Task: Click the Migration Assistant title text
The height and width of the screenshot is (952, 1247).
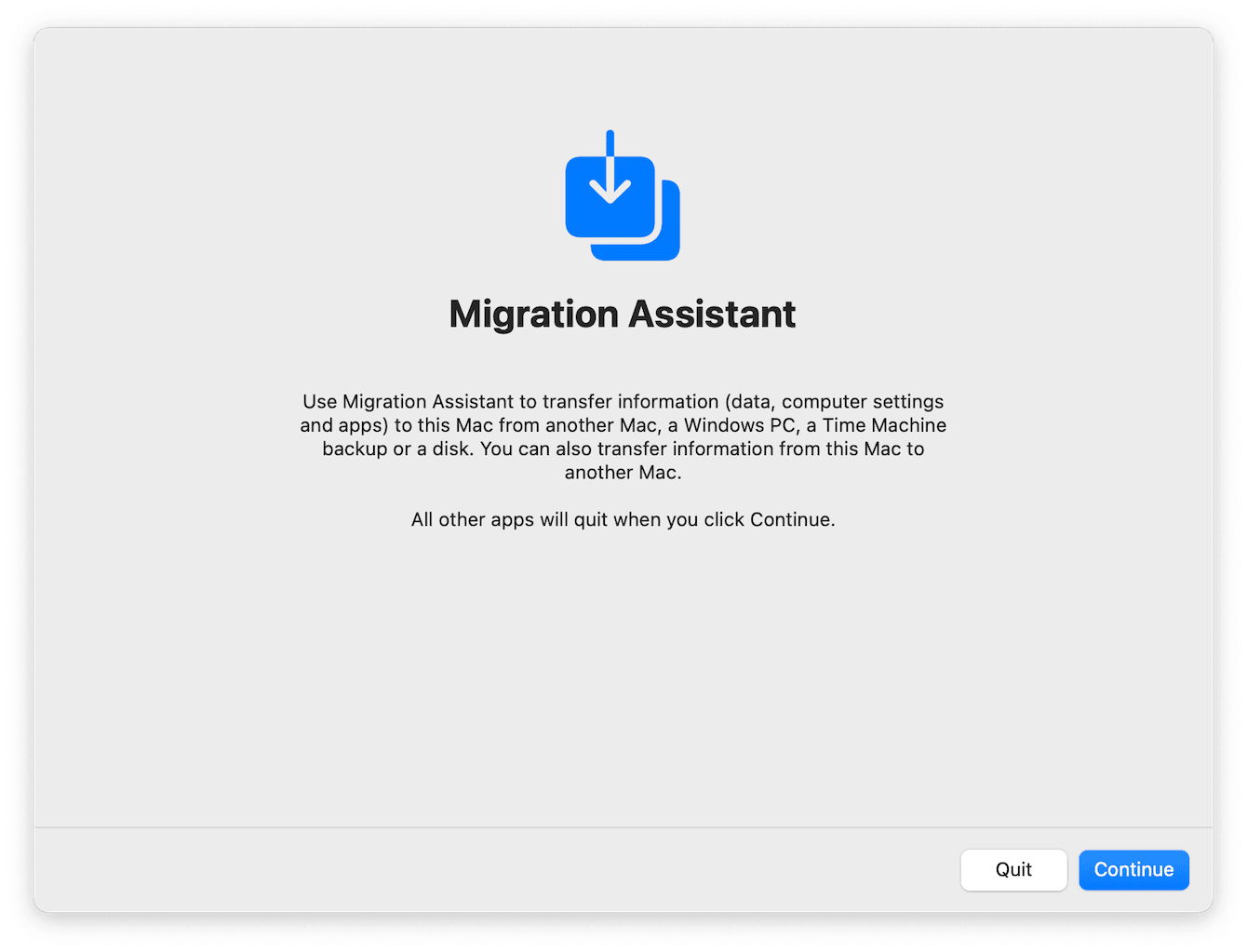Action: tap(622, 314)
